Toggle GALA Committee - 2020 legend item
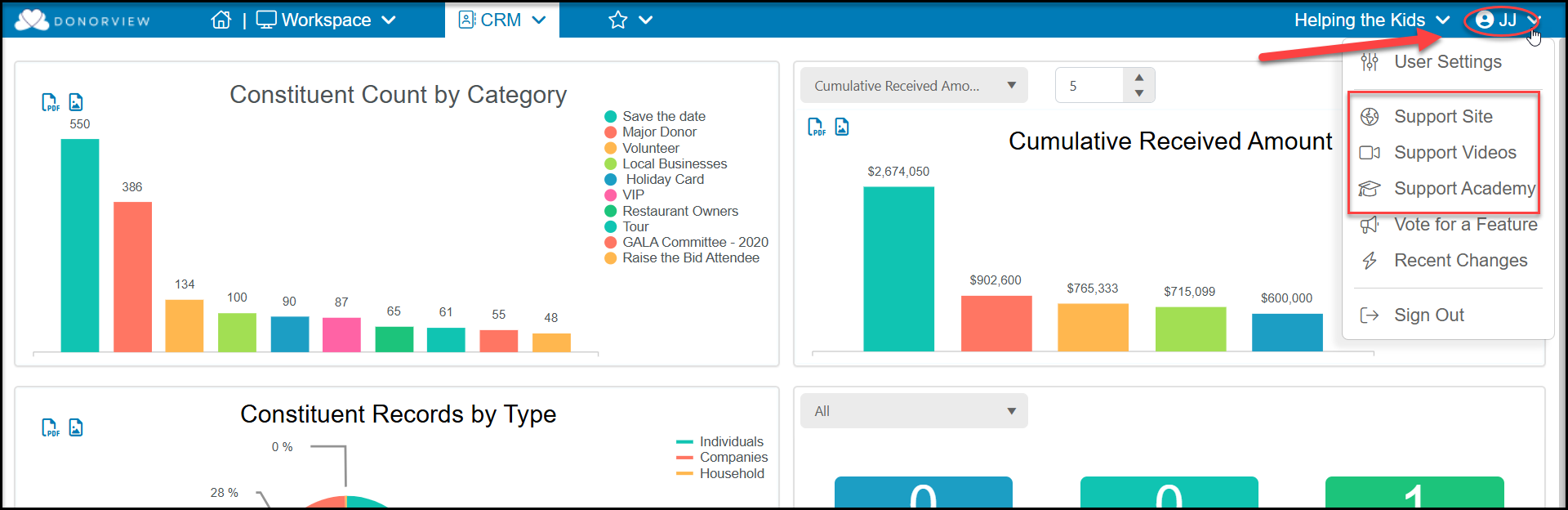The height and width of the screenshot is (510, 1568). click(686, 243)
